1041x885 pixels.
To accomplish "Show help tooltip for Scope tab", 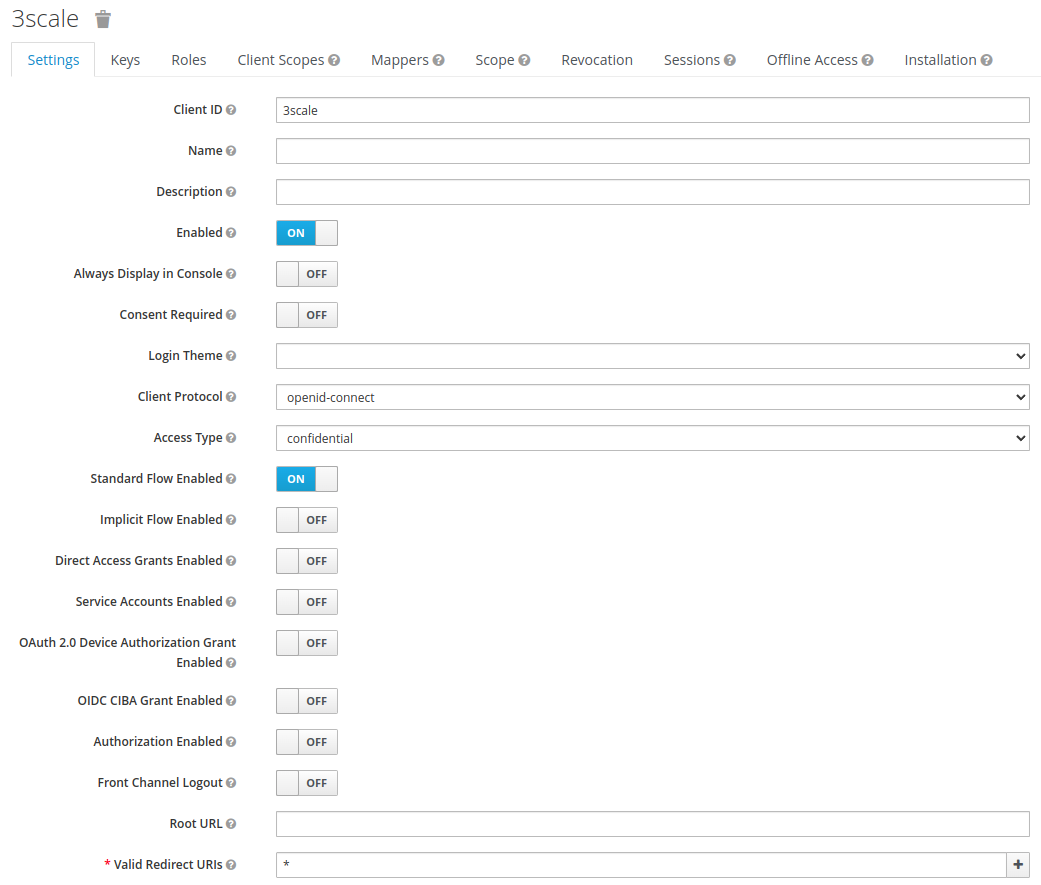I will 524,60.
